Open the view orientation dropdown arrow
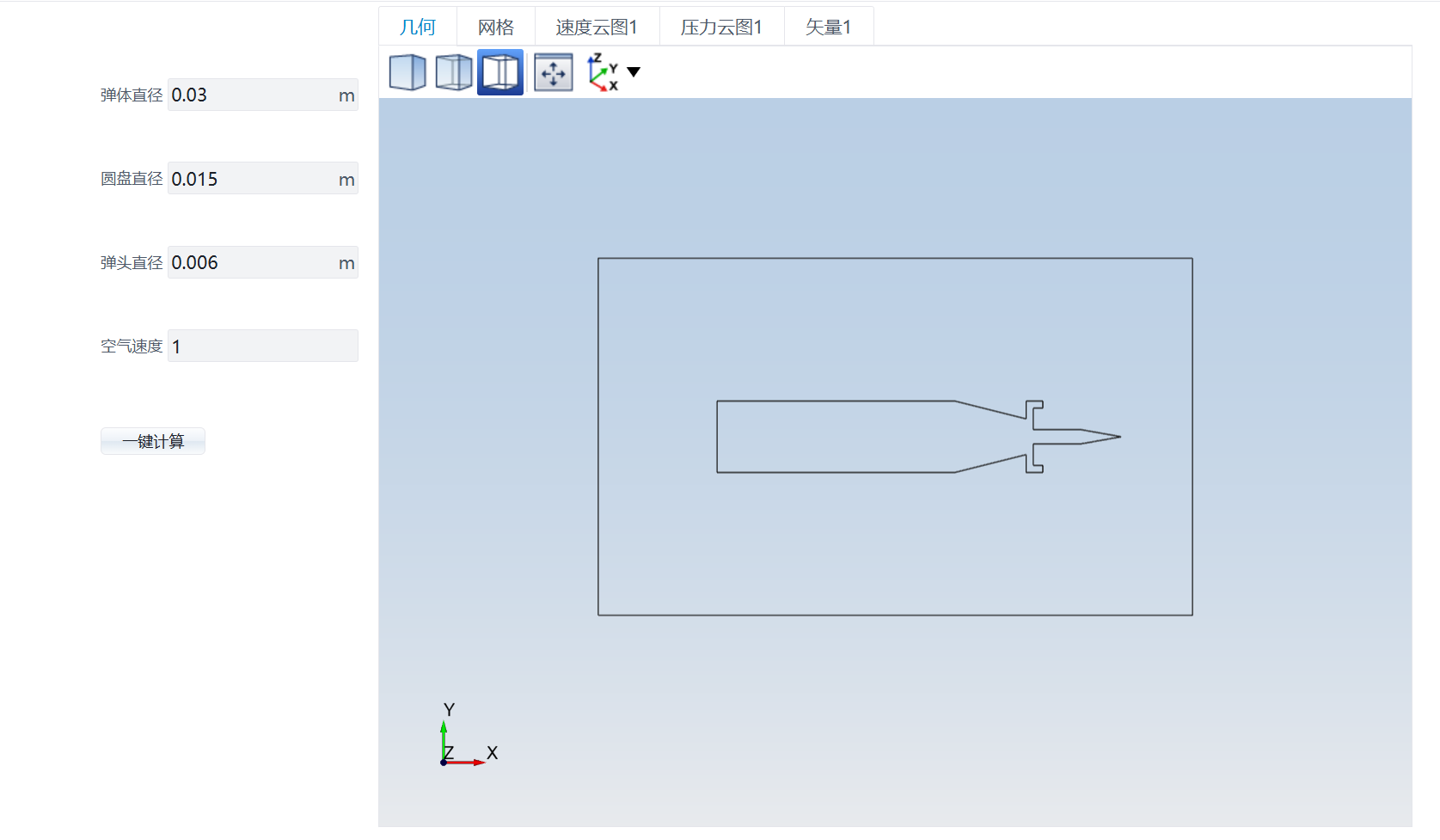 coord(634,72)
